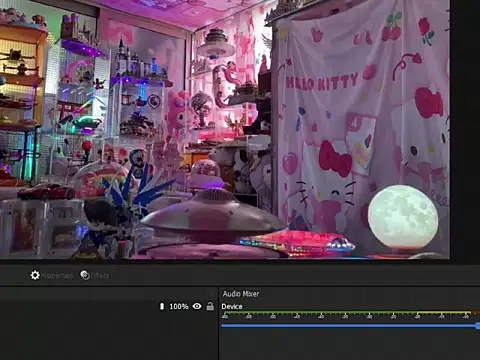
Task: Click the webcam preview canvas
Action: tap(225, 129)
